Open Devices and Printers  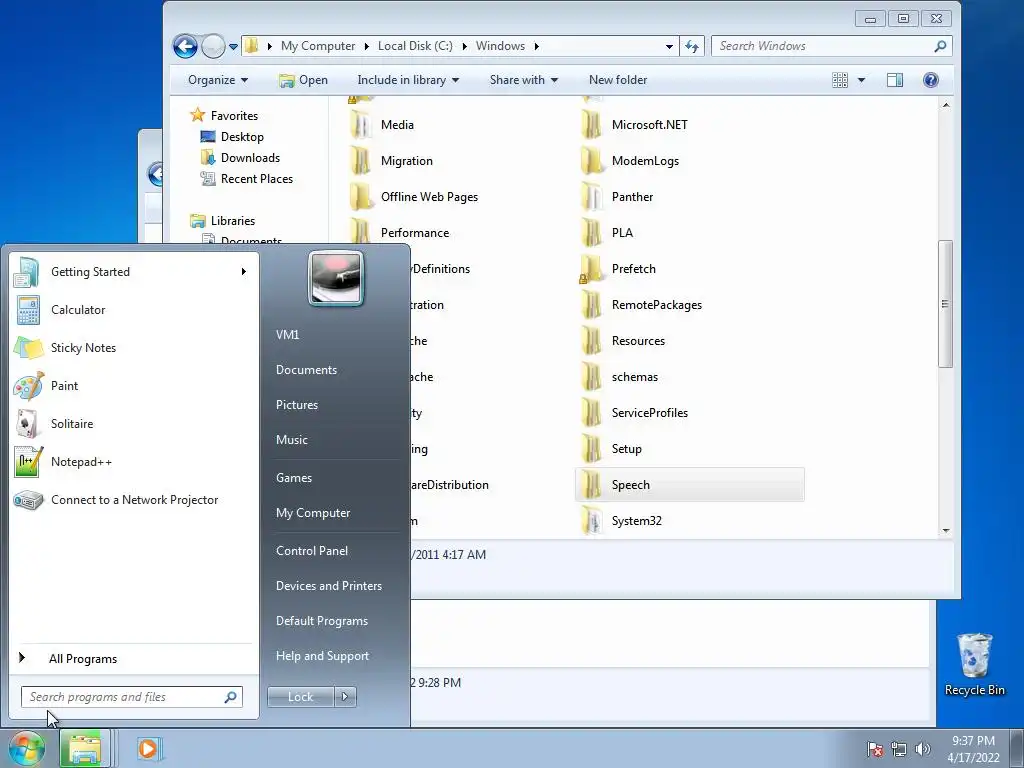click(328, 586)
